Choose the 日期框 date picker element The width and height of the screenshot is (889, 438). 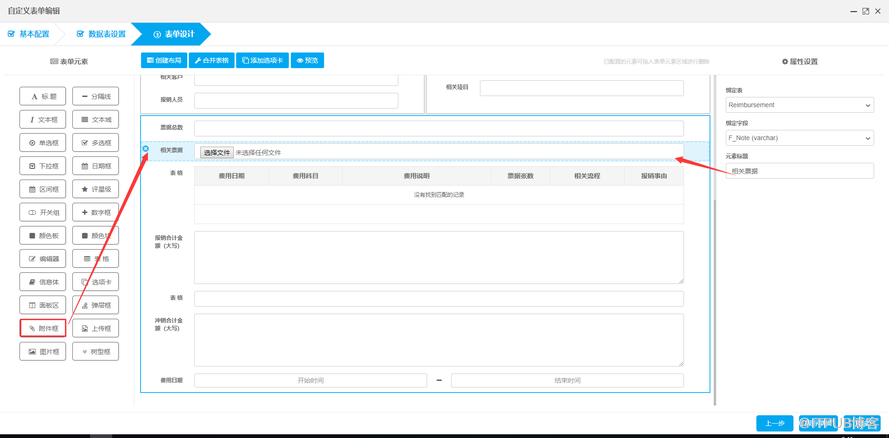[96, 166]
